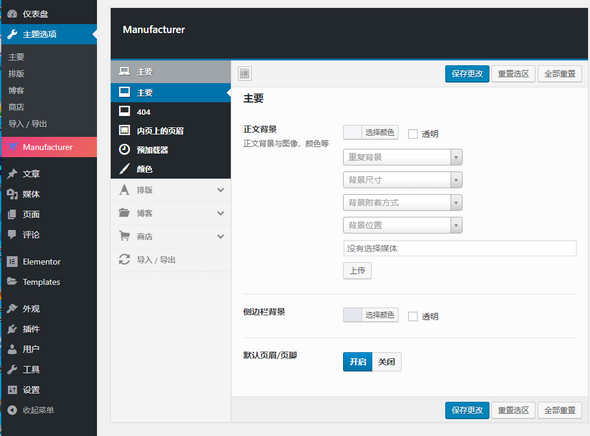Open 插件 plugins via its plug icon
The height and width of the screenshot is (436, 590).
(x=12, y=329)
